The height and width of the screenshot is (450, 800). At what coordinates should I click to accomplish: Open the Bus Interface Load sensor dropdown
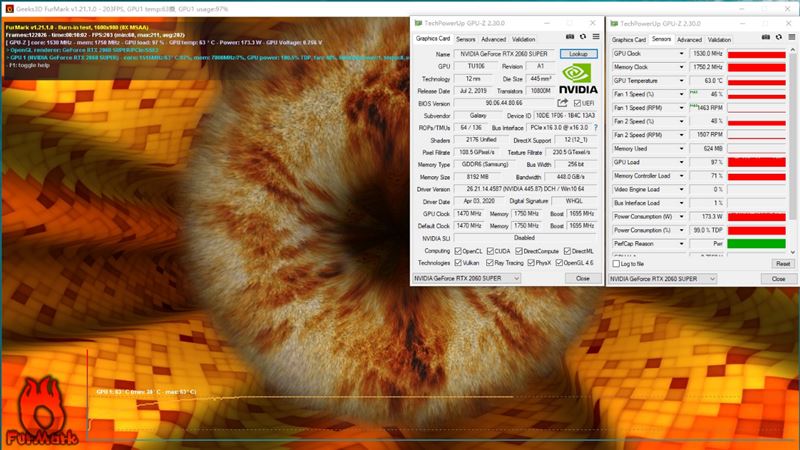point(681,203)
